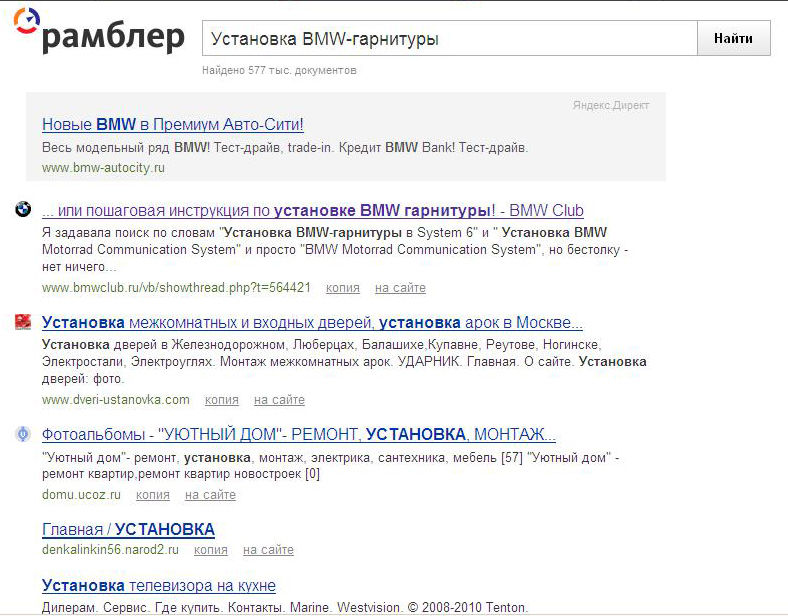Click the Яндекс.Директ label
The width and height of the screenshot is (788, 616).
(611, 106)
